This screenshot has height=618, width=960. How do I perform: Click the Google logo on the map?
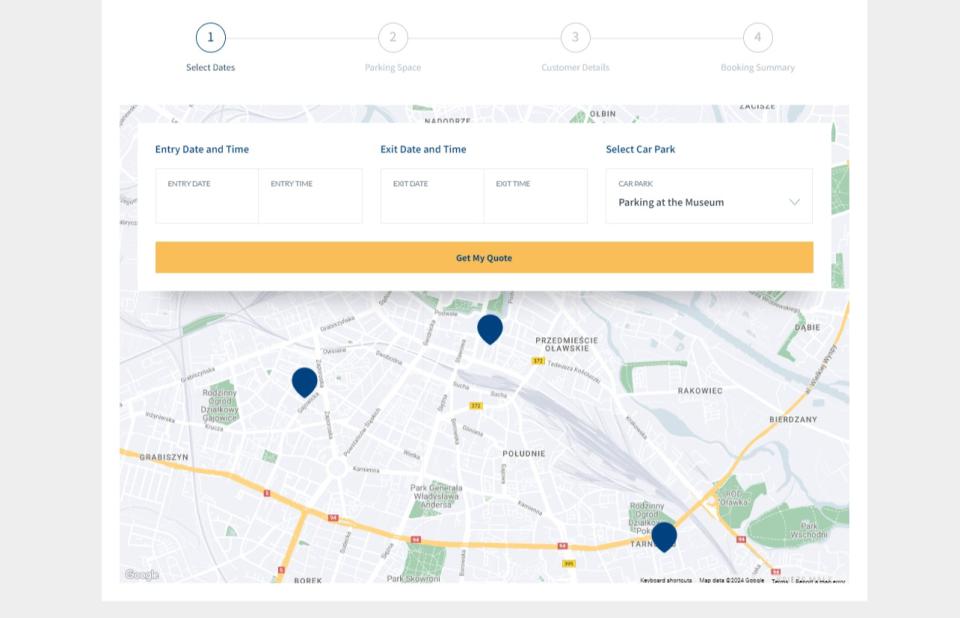pos(141,574)
